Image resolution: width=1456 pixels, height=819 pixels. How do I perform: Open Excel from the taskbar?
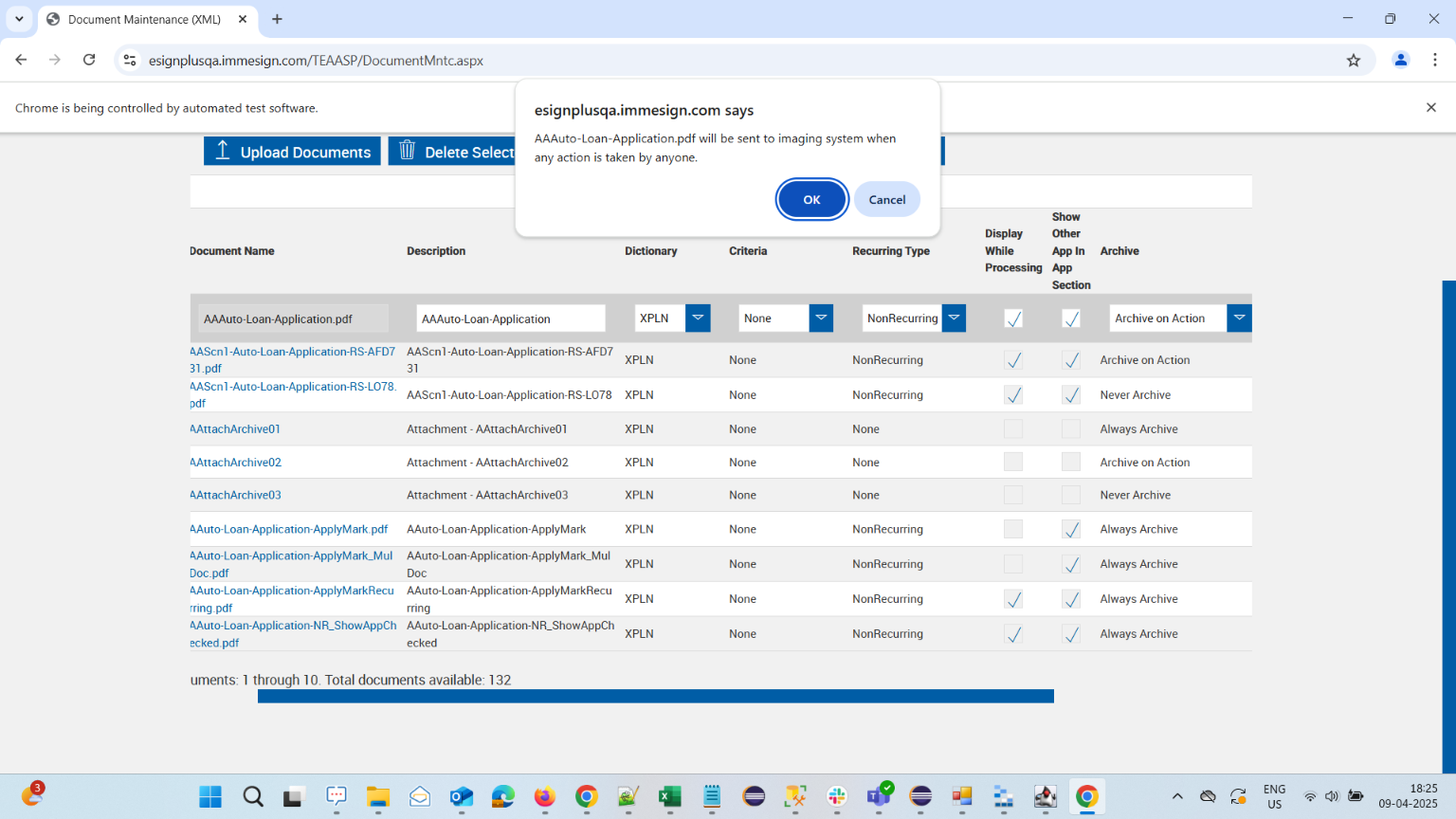tap(670, 797)
